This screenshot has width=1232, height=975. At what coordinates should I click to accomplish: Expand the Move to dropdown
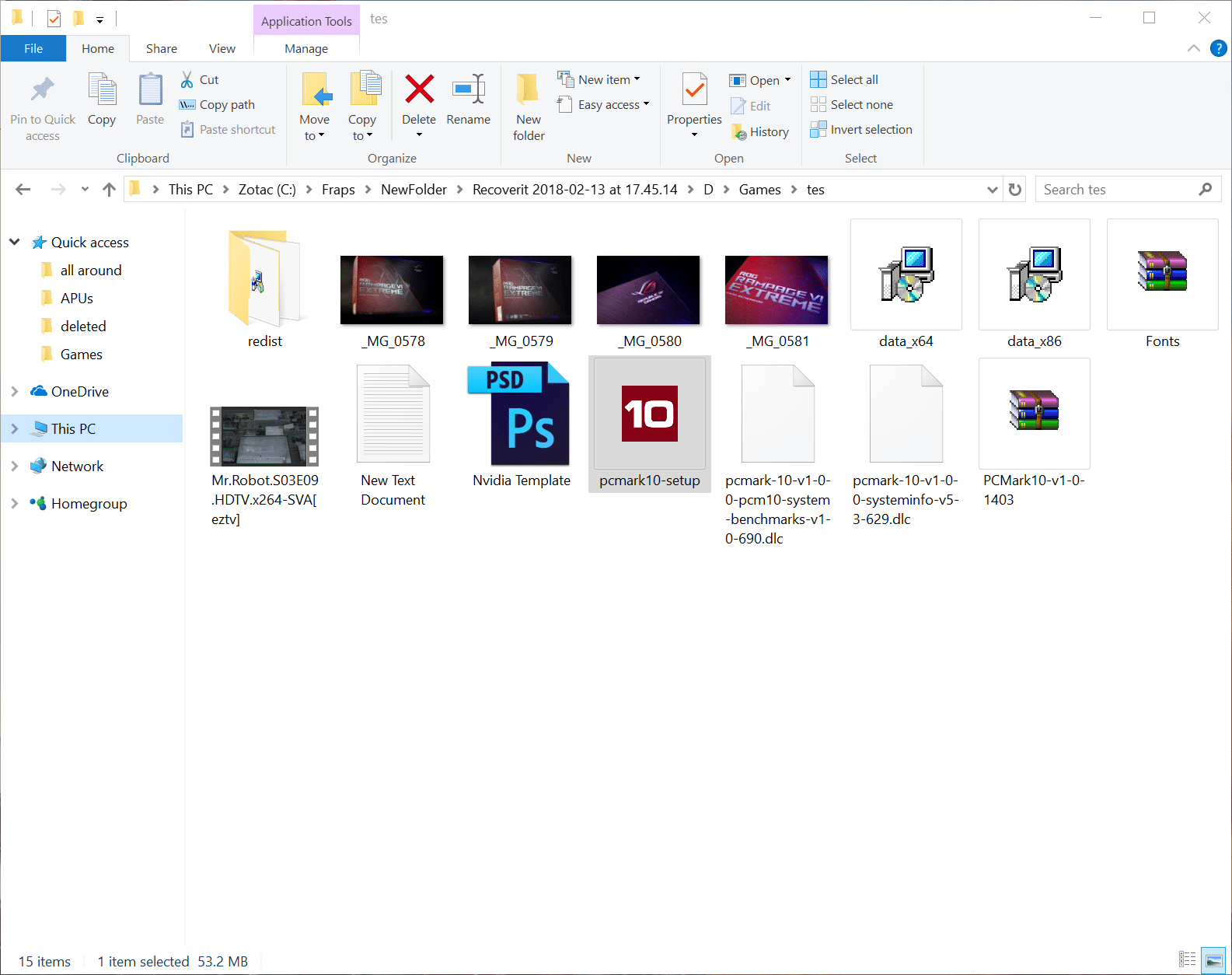point(315,136)
